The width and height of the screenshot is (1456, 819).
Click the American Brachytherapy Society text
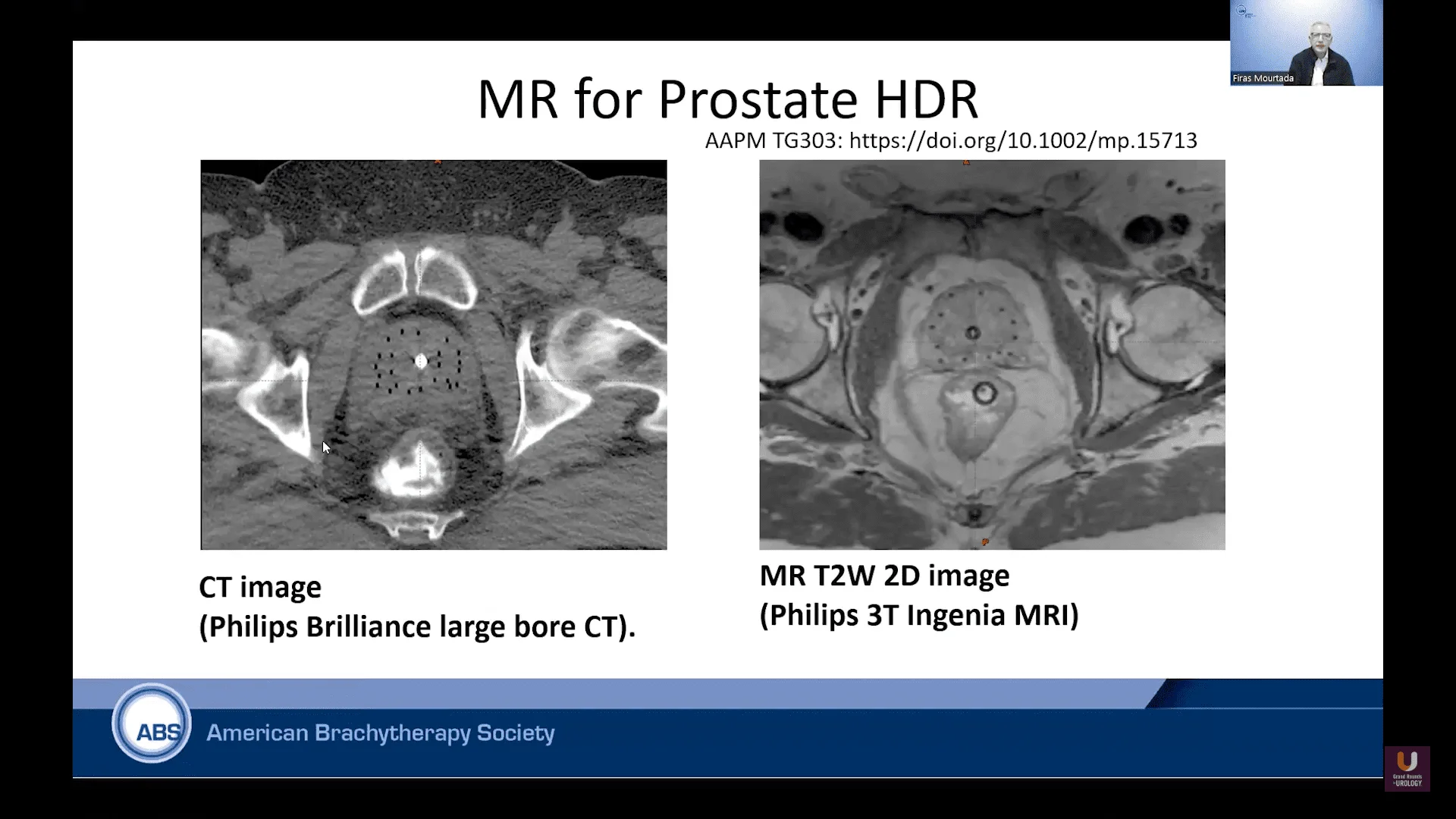pyautogui.click(x=380, y=733)
